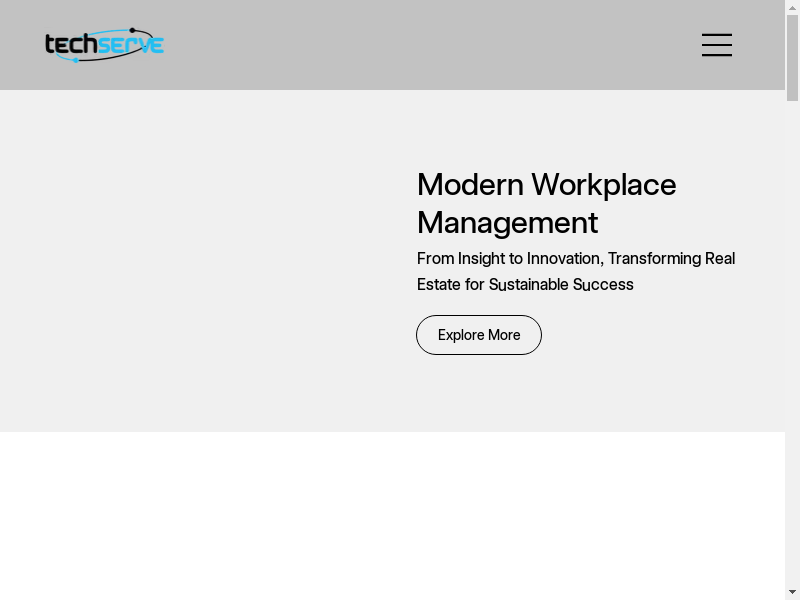Open the hamburger navigation menu
Viewport: 800px width, 600px height.
click(717, 45)
